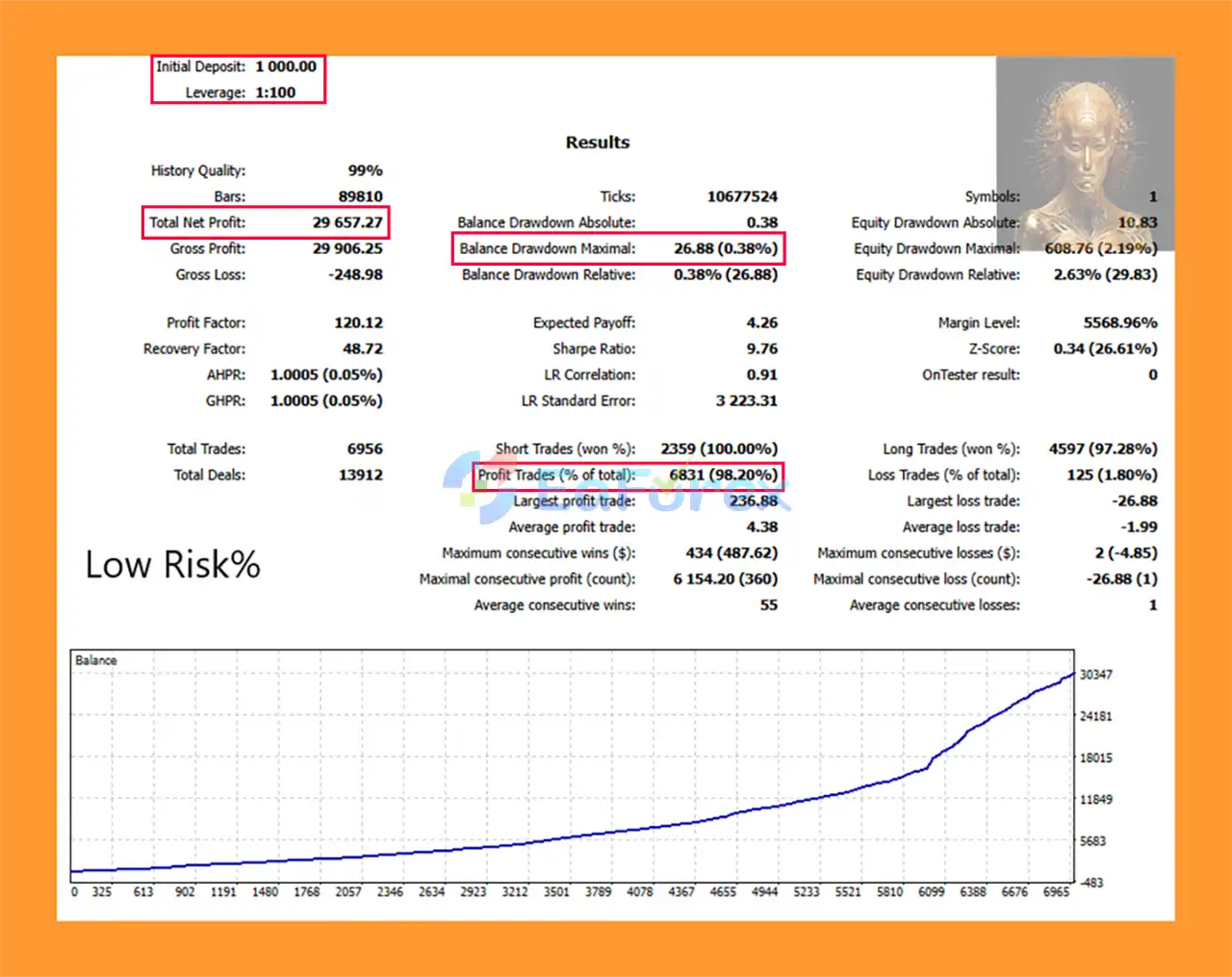Click the Sharpe Ratio value 9.76

coord(761,348)
